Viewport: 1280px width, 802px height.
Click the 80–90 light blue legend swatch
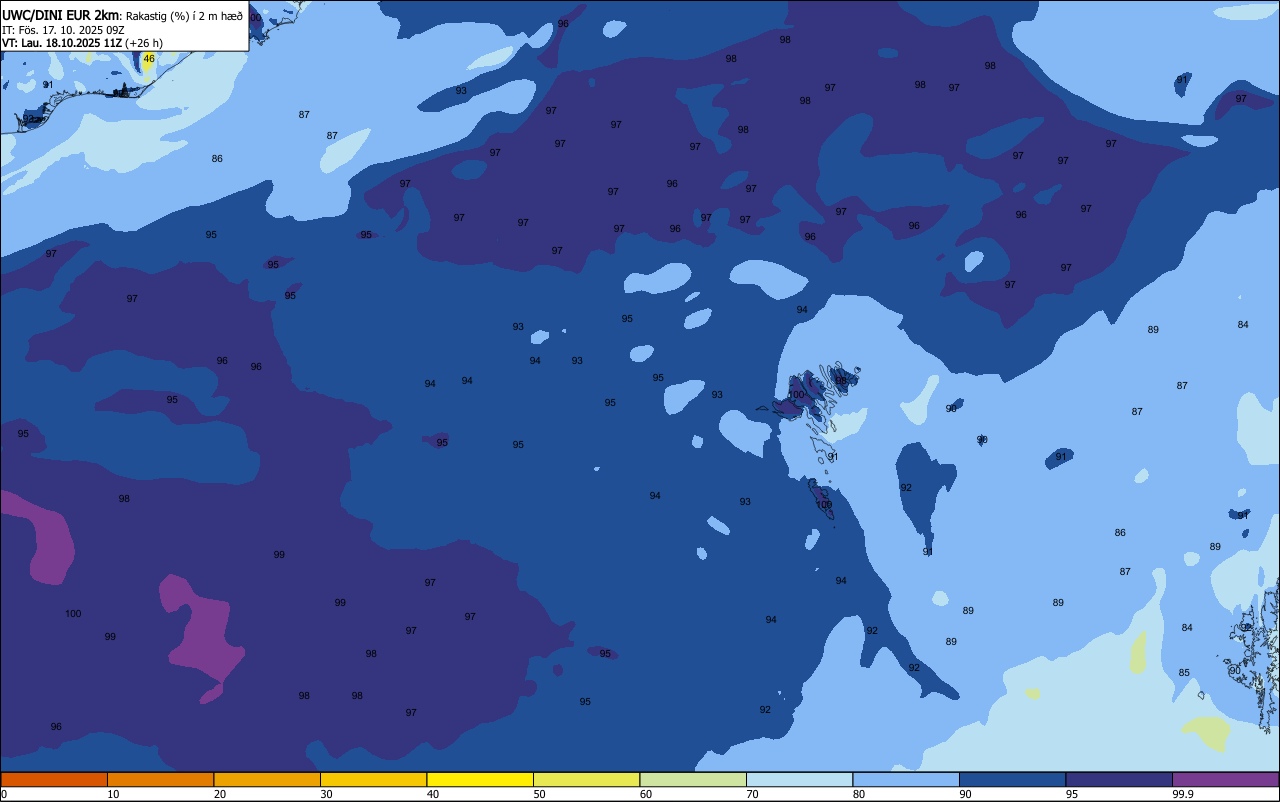[906, 779]
